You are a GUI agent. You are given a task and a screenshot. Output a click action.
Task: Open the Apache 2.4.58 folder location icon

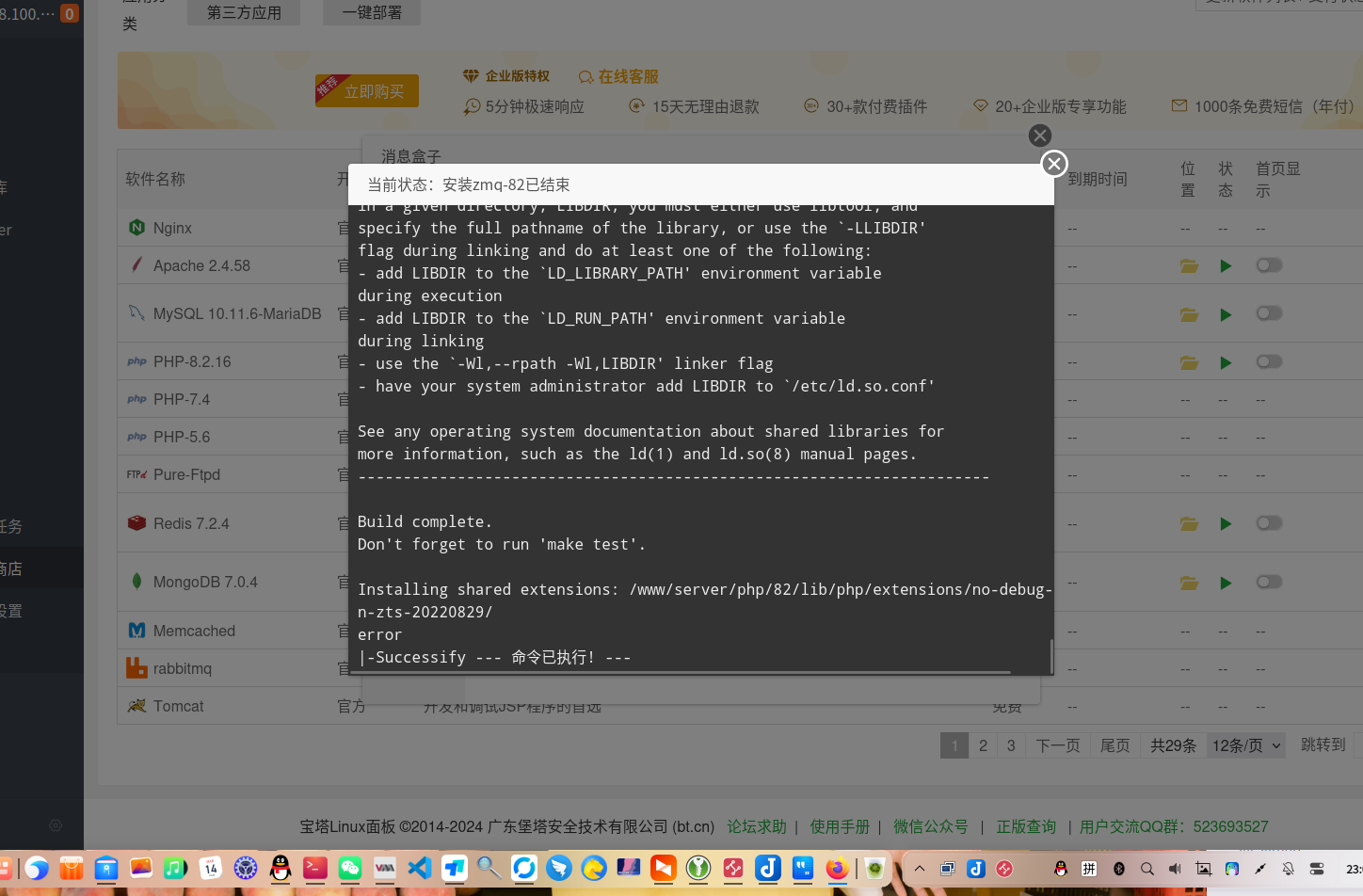[1189, 266]
